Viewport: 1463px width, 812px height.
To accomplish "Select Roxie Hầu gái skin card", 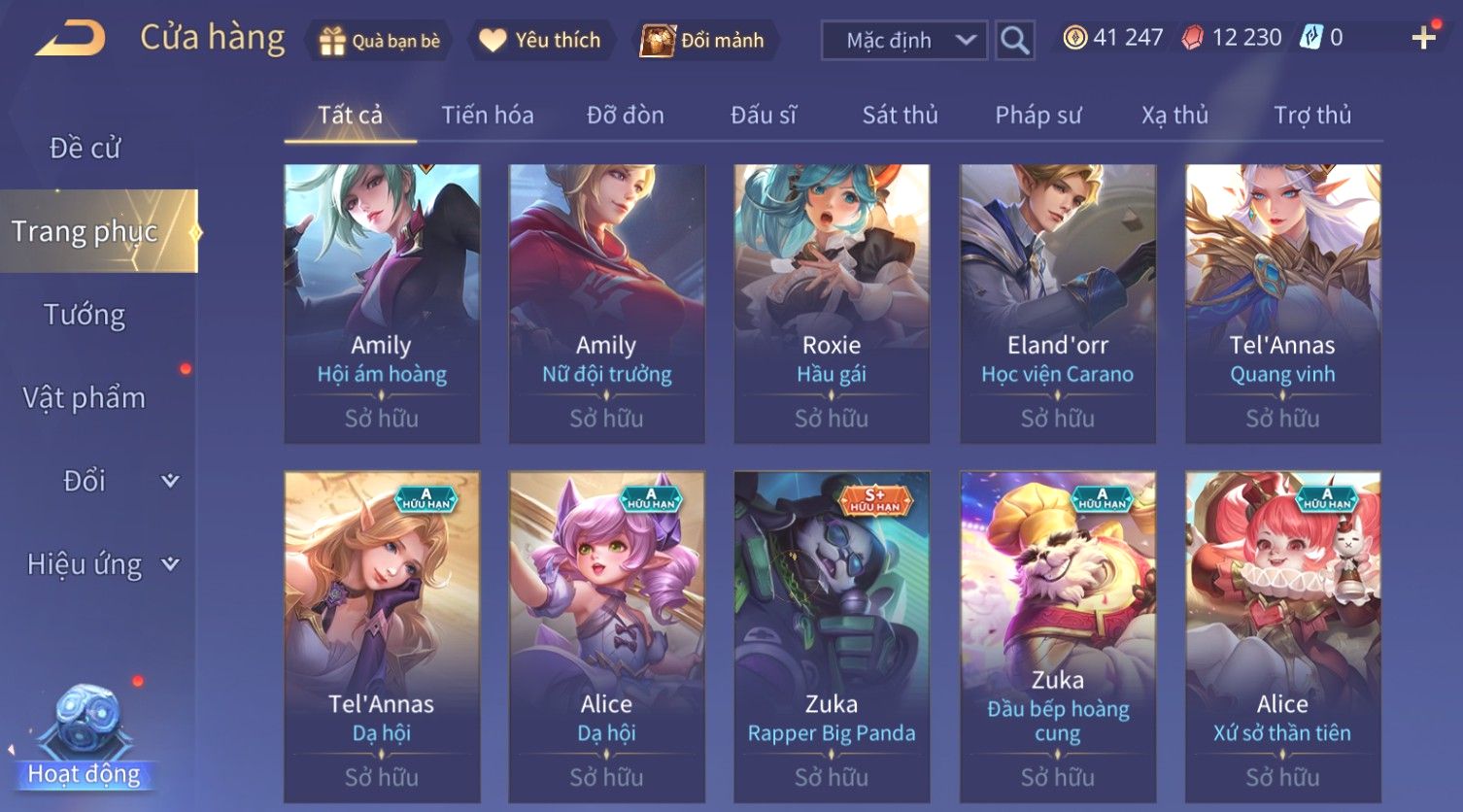I will pos(832,304).
